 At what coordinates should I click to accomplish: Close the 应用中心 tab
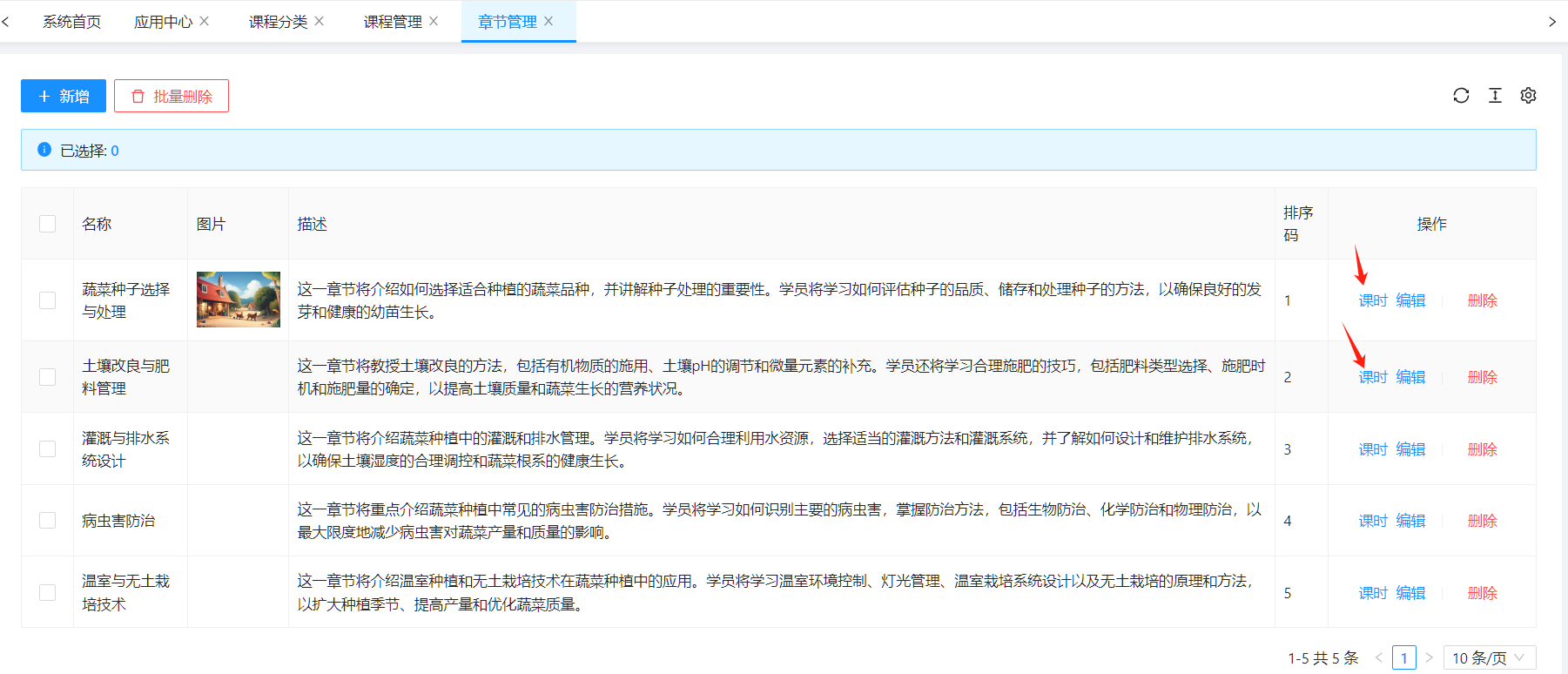click(x=205, y=21)
